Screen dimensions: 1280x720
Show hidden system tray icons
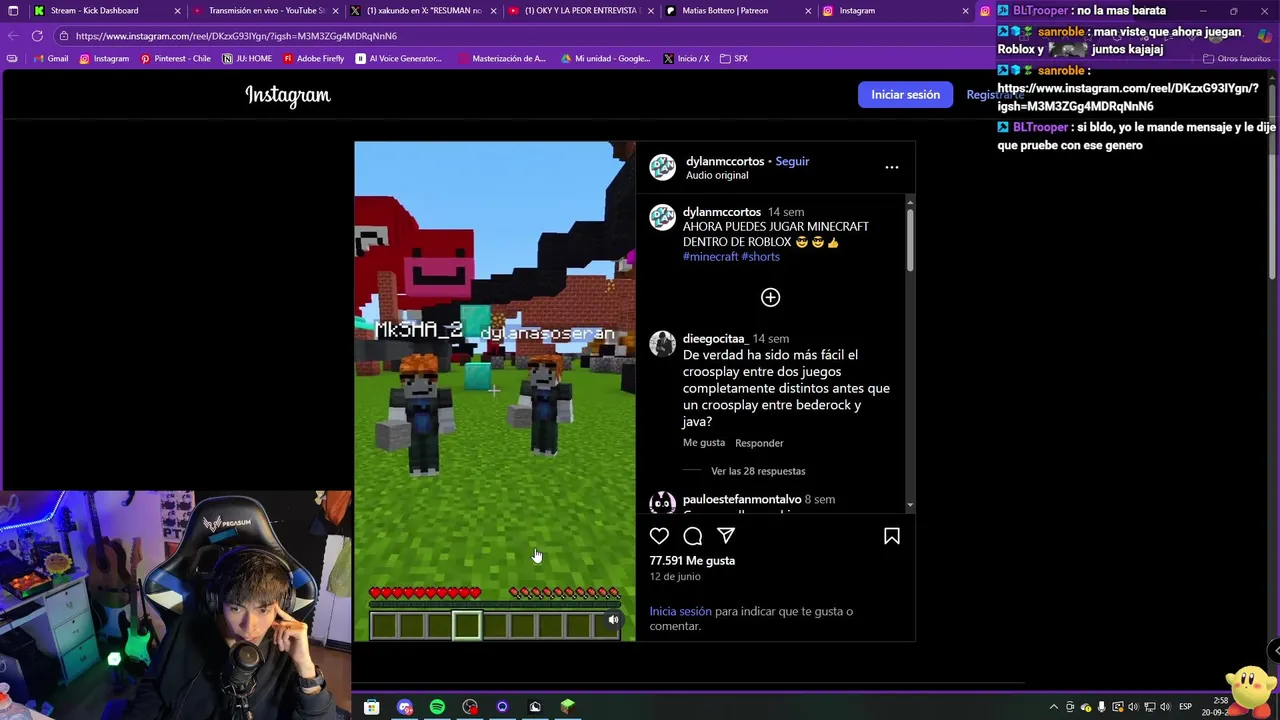tap(1055, 707)
